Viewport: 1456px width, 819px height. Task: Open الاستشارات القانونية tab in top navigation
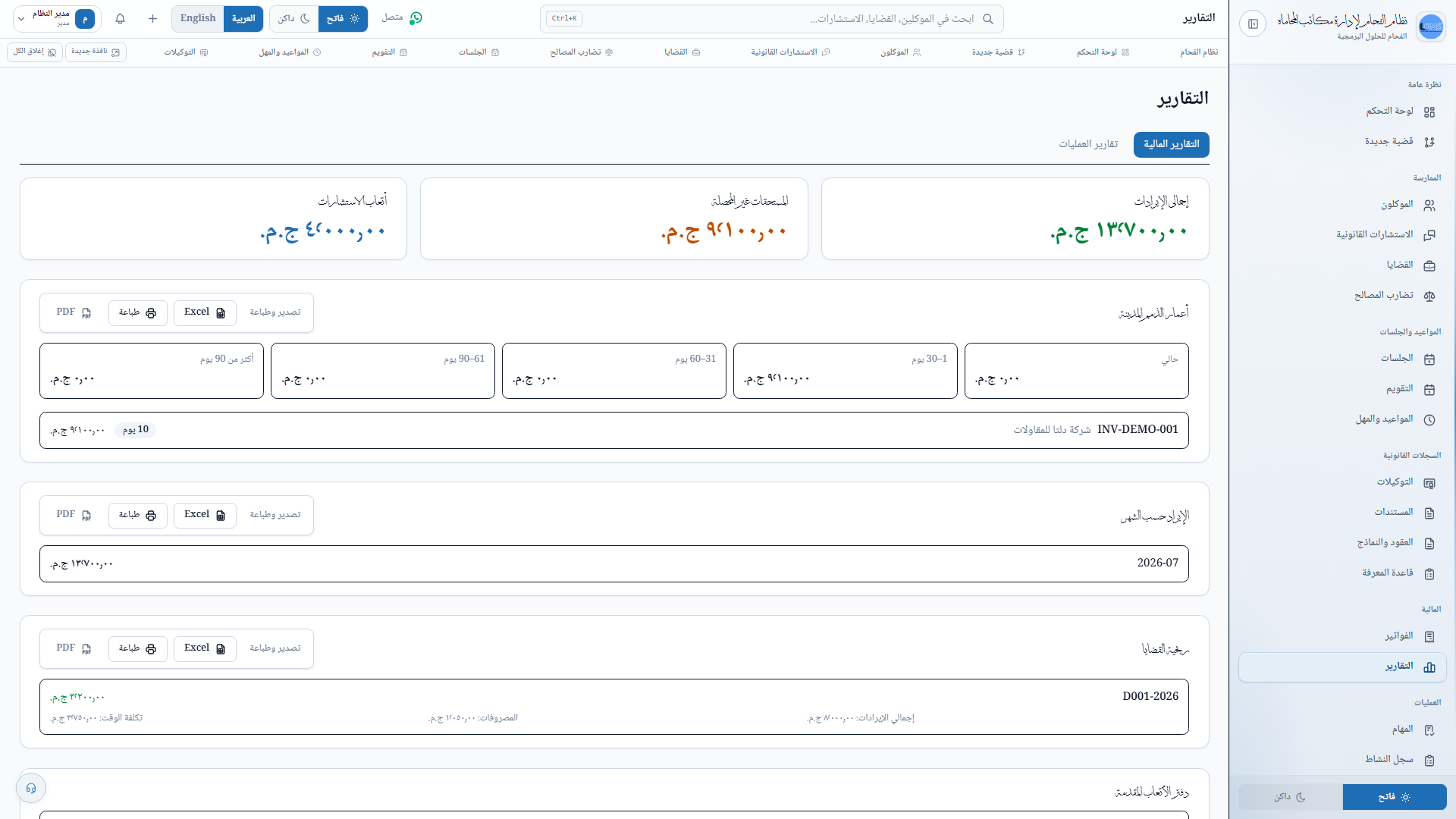tap(790, 52)
